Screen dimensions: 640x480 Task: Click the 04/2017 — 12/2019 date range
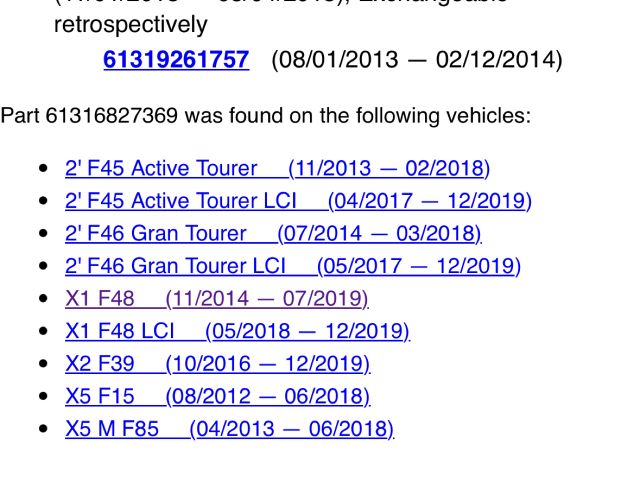point(429,201)
